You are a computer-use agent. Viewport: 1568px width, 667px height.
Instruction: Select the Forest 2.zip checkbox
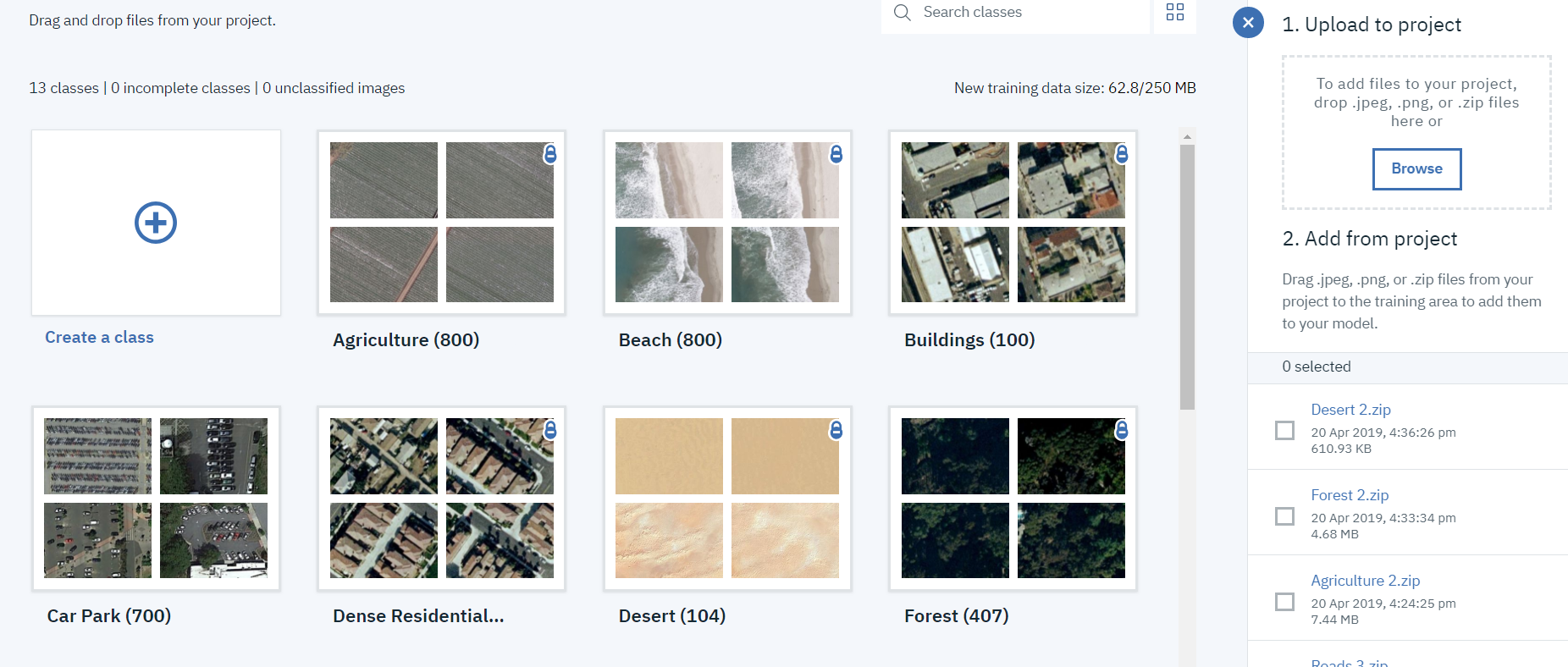(1284, 516)
